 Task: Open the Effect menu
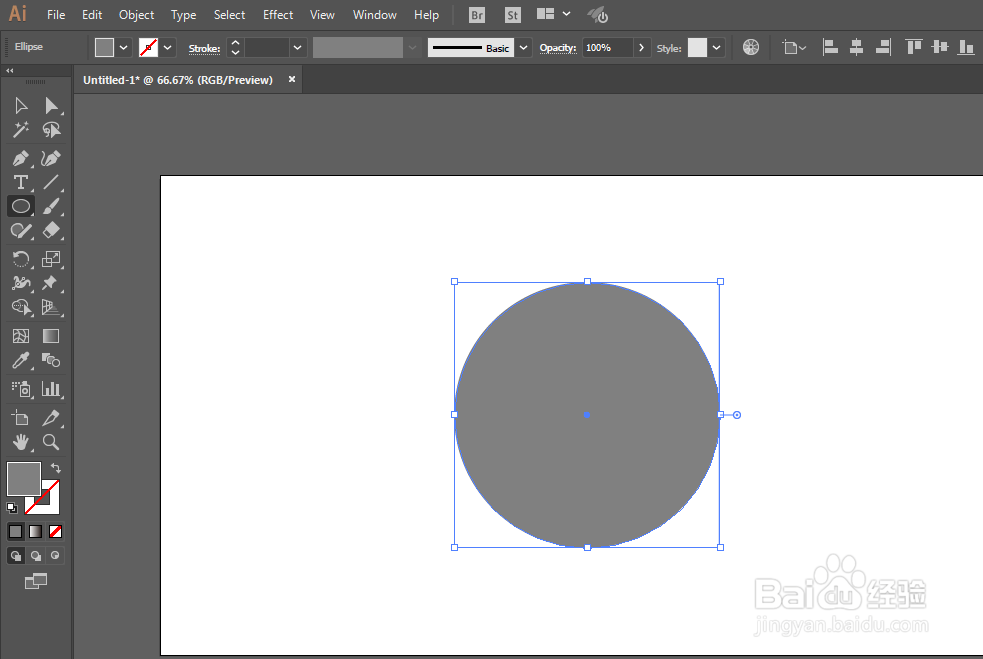pos(278,14)
